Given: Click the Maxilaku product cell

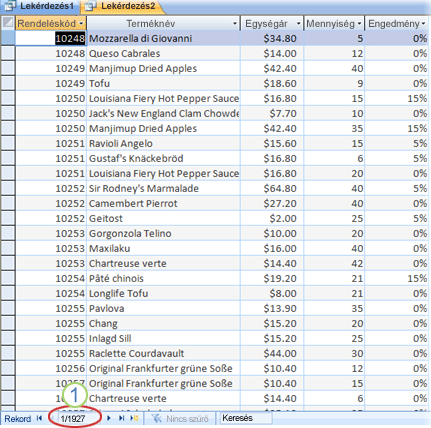Looking at the screenshot, I should click(163, 248).
